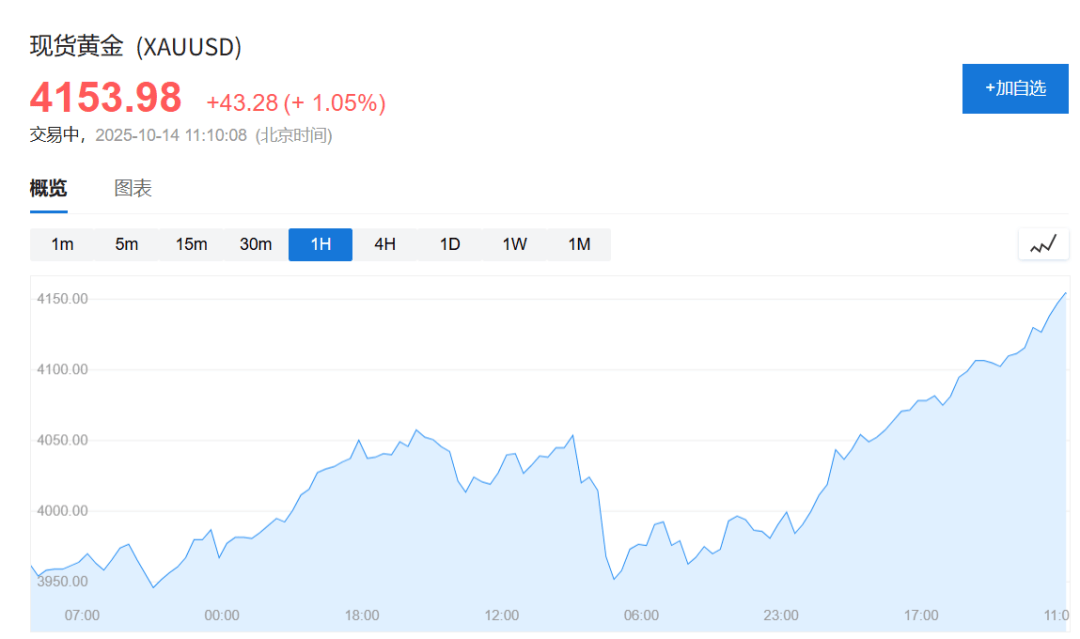Change to the 1W weekly timeframe
The image size is (1080, 639).
coord(514,245)
